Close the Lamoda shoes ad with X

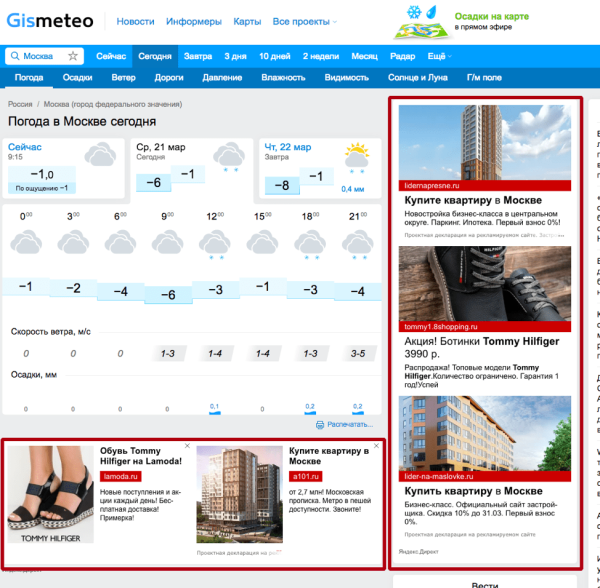coord(187,445)
